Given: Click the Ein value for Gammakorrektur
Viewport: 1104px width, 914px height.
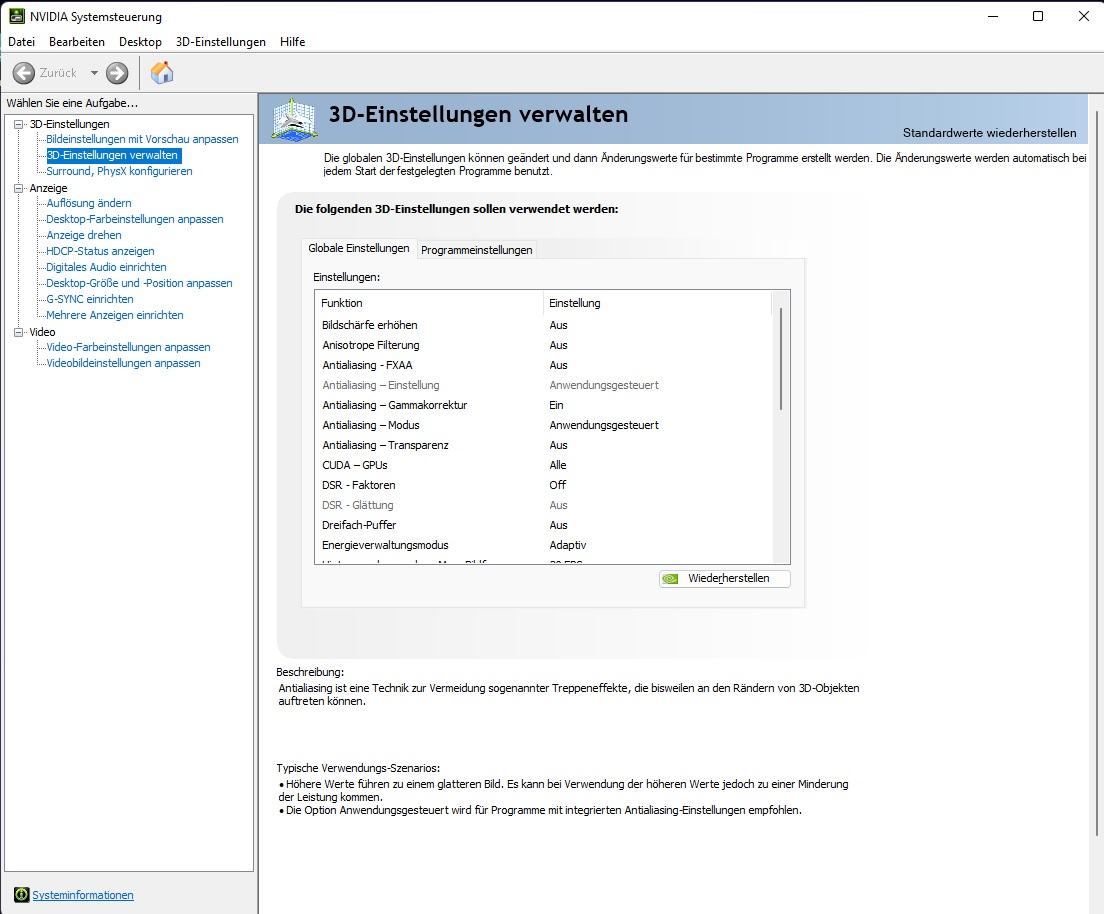Looking at the screenshot, I should click(556, 405).
